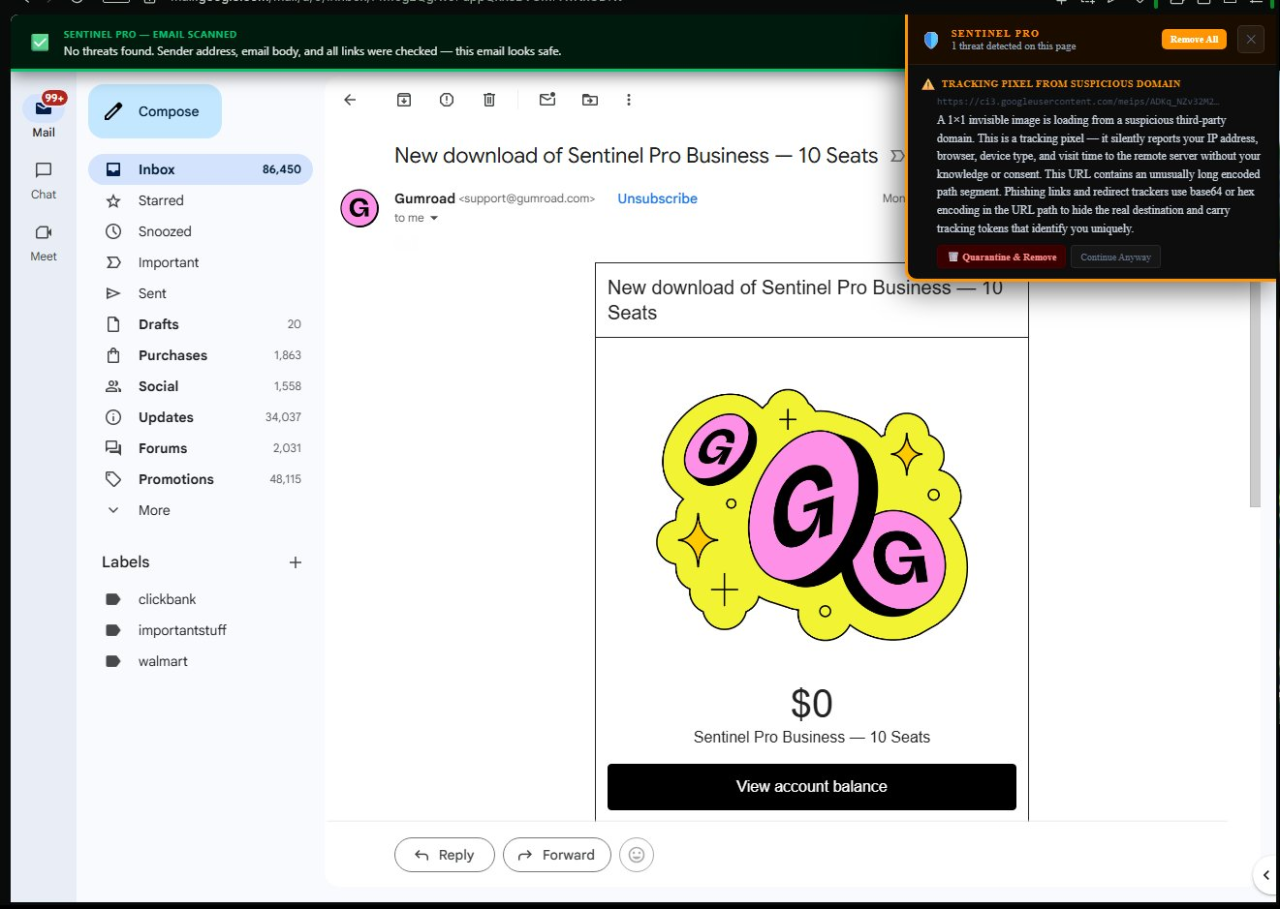Screen dimensions: 1280x909
Task: Expand the More folders list
Action: point(201,510)
